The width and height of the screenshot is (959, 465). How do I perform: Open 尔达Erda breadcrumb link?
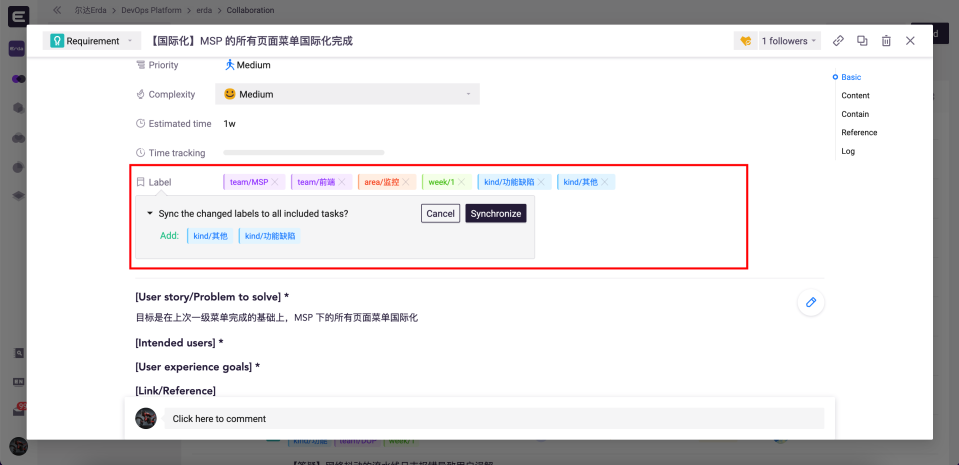(x=93, y=10)
